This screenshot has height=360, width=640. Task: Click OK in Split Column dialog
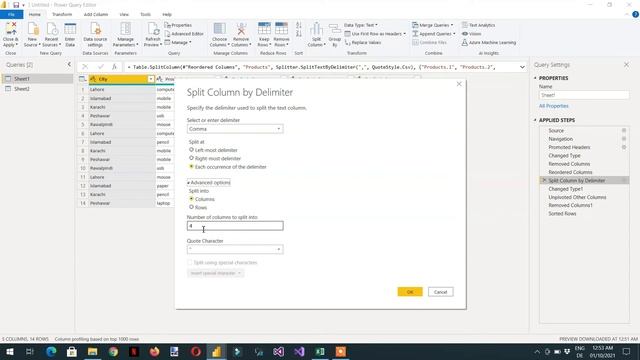coord(410,292)
